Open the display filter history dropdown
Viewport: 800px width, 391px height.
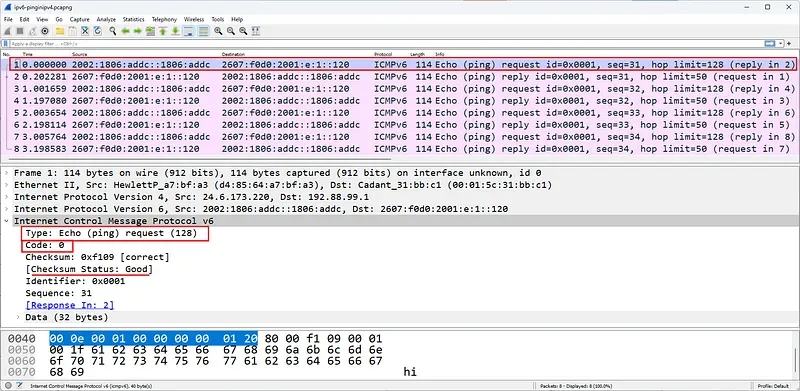782,44
